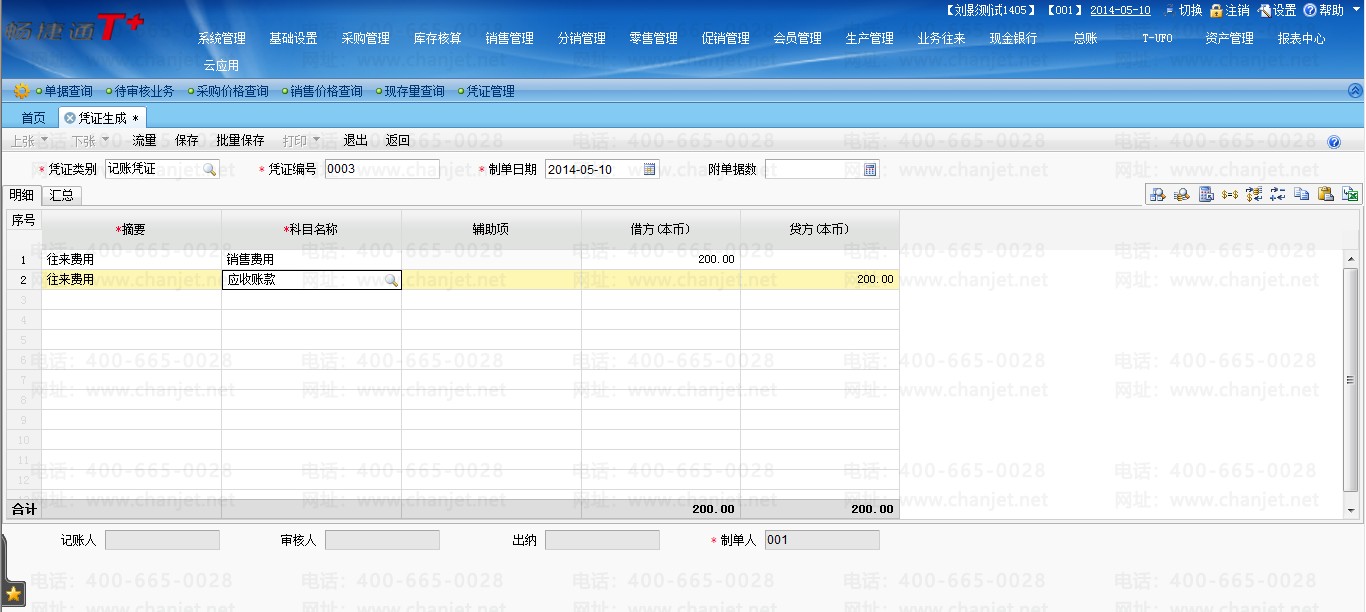Click the 返回 button
This screenshot has height=612, width=1366.
click(398, 140)
